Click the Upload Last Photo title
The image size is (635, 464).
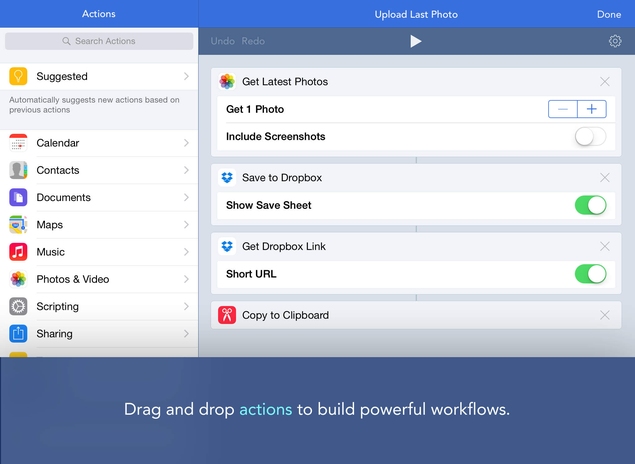[416, 14]
